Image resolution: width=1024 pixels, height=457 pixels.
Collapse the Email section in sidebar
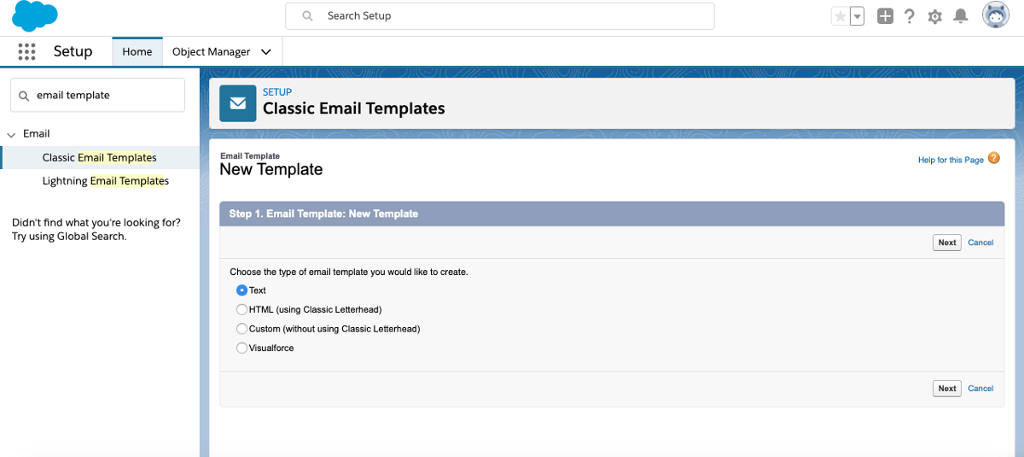tap(11, 134)
